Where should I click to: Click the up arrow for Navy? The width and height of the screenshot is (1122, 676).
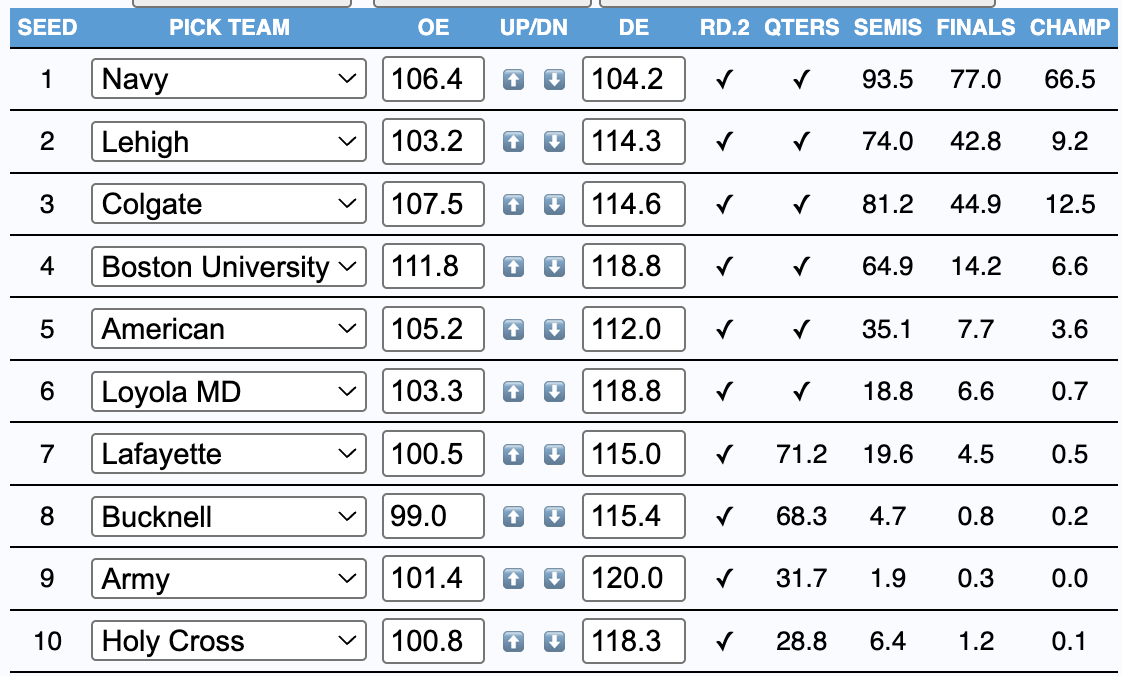(513, 80)
